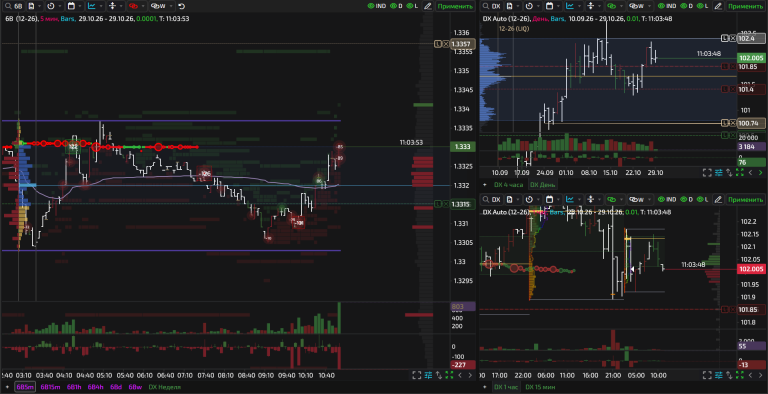Image resolution: width=768 pixels, height=394 pixels.
Task: Click the chart type icon in 6B chart toolbar
Action: (92, 6)
